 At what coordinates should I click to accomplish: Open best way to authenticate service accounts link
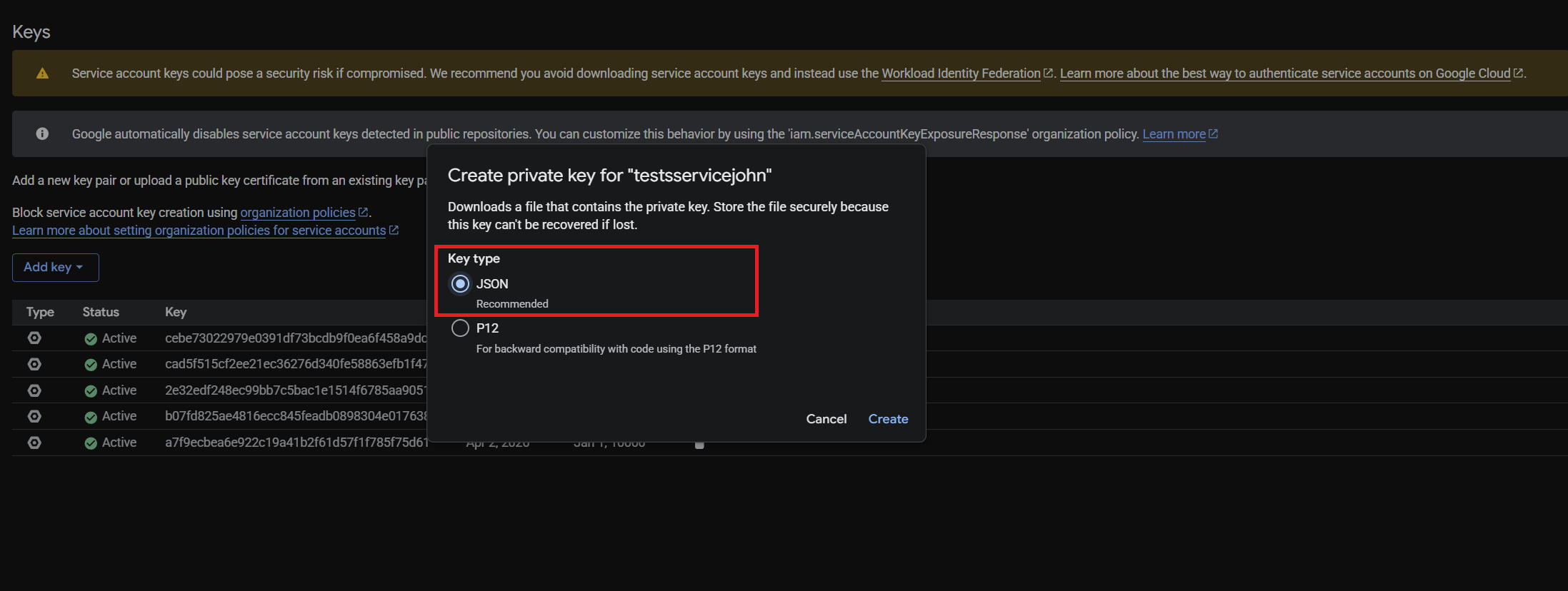[x=1284, y=74]
